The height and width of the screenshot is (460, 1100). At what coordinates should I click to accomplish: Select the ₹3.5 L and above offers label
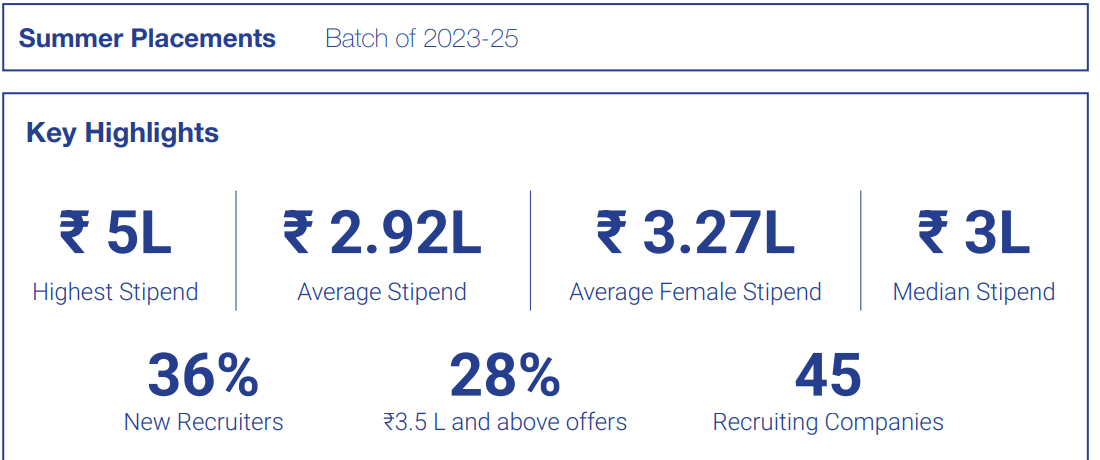coord(504,422)
